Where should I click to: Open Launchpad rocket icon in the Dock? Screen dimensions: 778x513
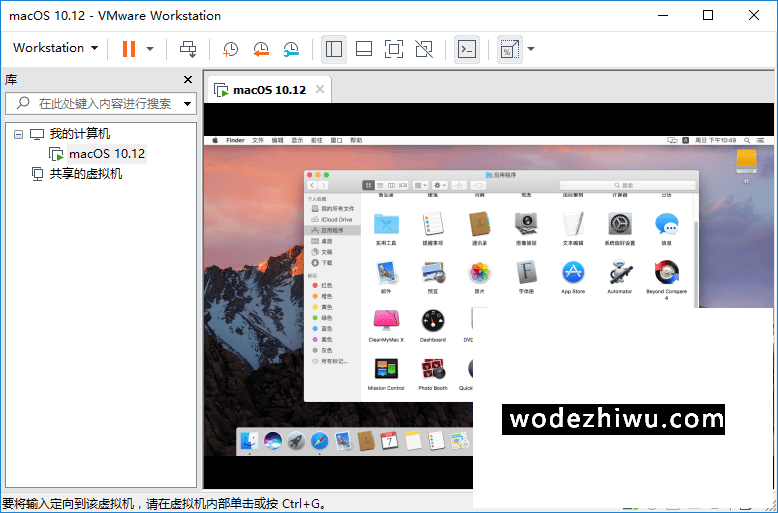[x=296, y=441]
